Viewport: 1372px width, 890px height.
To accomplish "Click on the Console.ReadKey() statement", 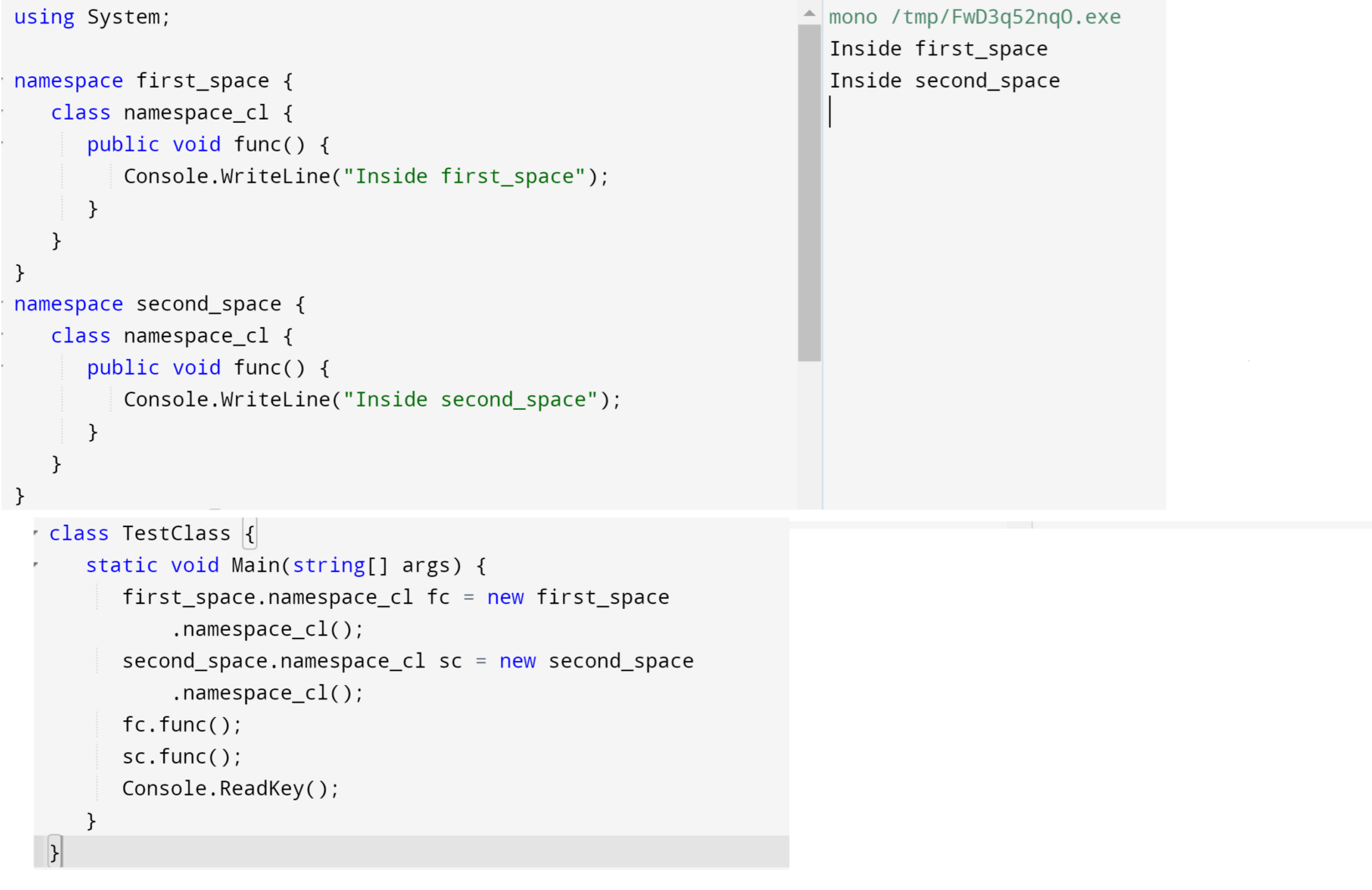I will pos(230,789).
